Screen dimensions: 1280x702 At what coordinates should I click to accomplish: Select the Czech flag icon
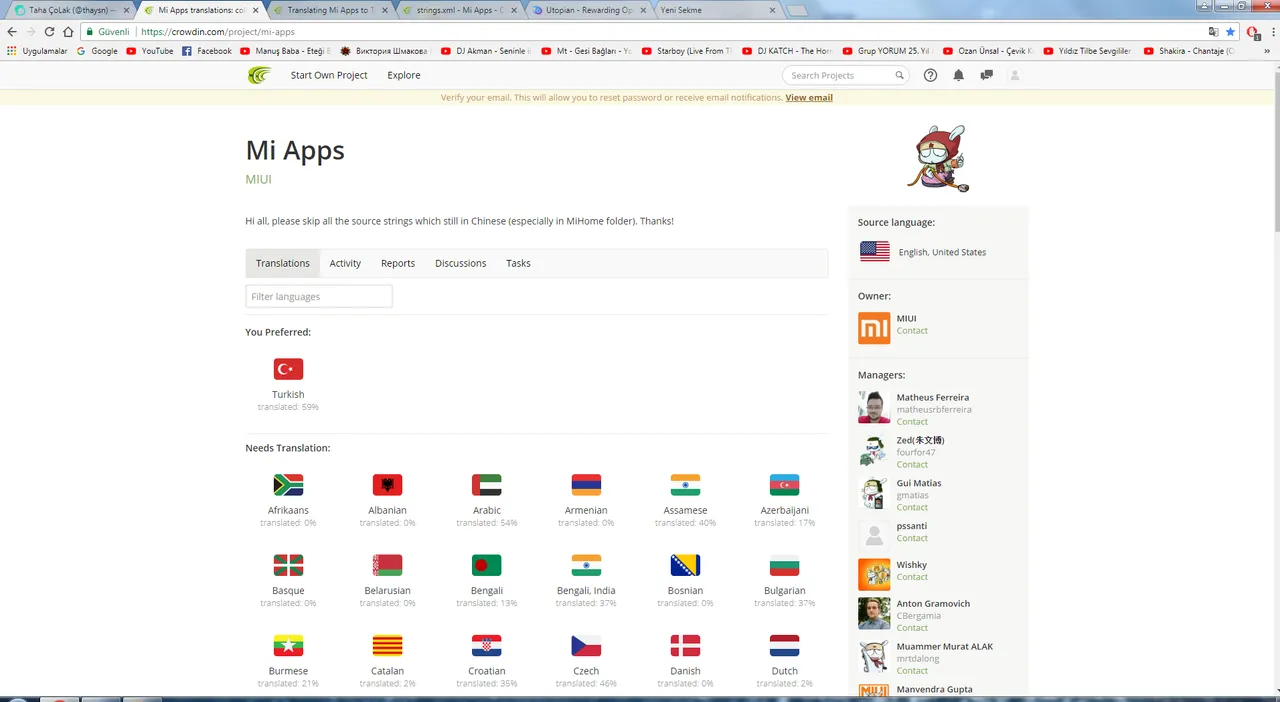pyautogui.click(x=586, y=646)
